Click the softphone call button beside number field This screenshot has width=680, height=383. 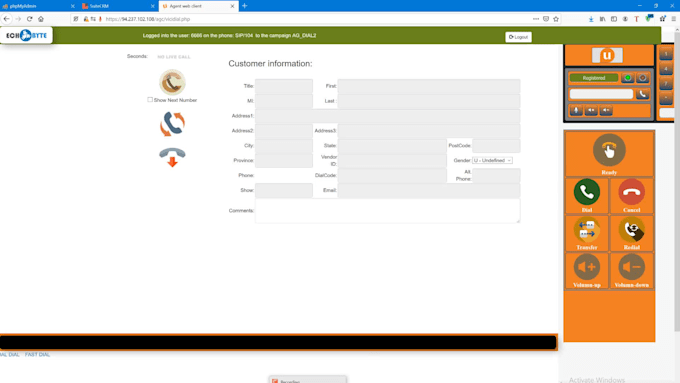642,94
